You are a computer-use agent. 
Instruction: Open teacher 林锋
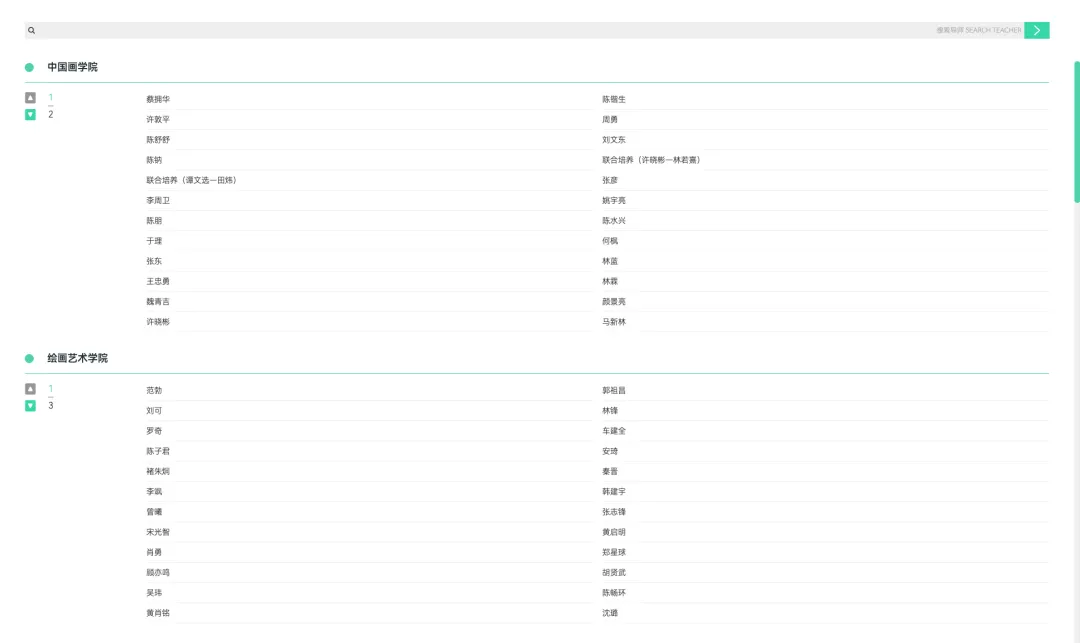[610, 410]
